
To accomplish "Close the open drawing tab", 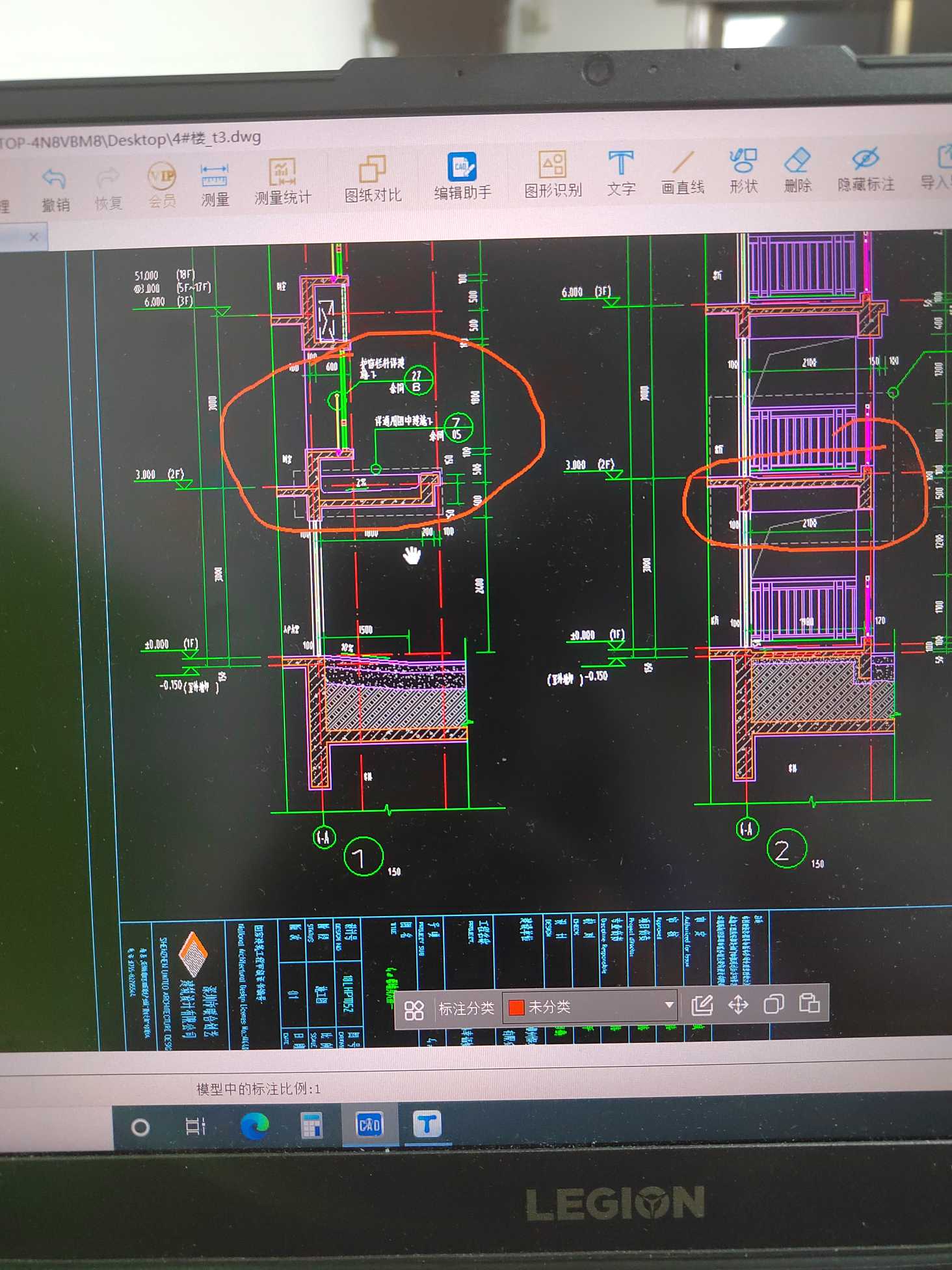I will [x=34, y=237].
